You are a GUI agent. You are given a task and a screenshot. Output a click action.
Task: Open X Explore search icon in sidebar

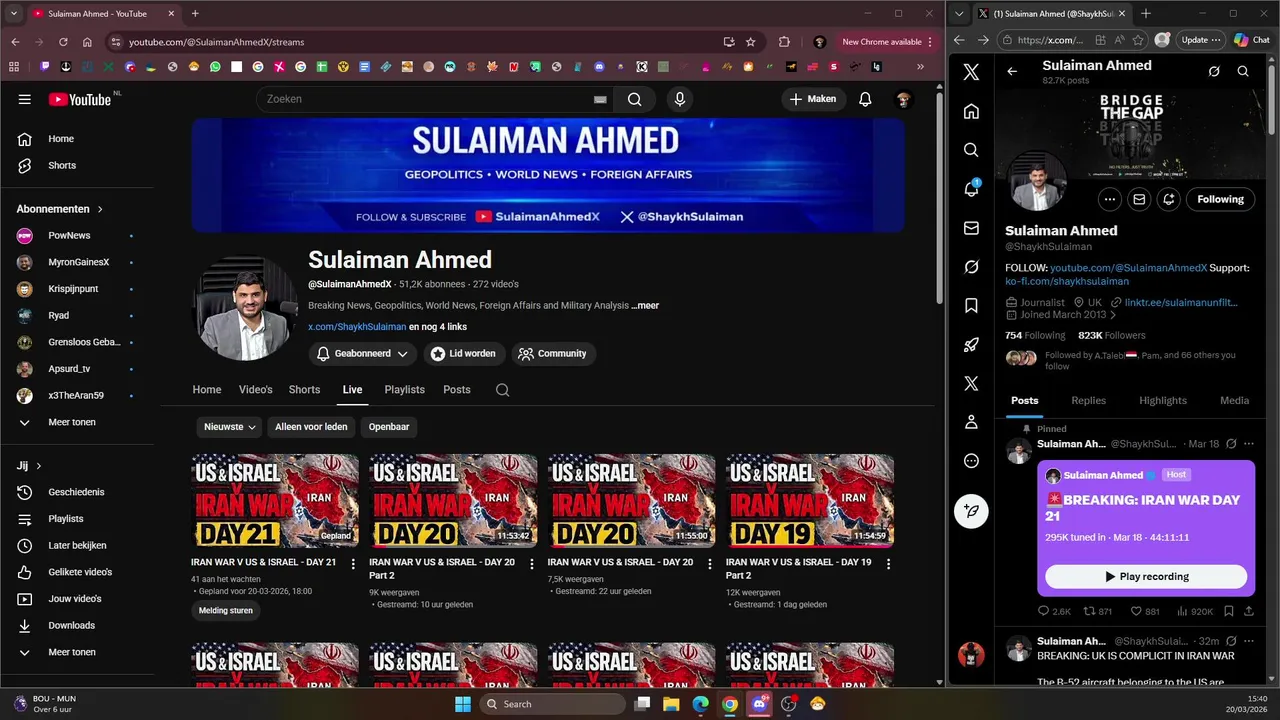click(x=971, y=150)
